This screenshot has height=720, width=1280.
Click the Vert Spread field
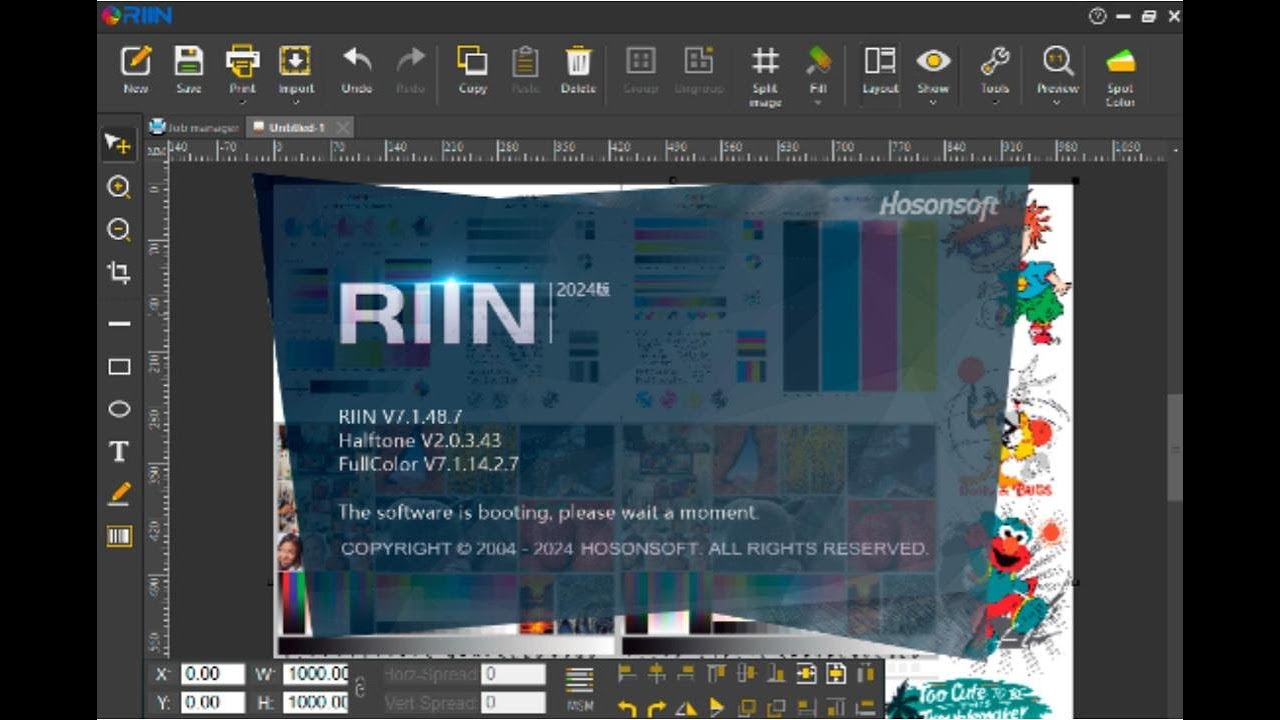[x=513, y=702]
